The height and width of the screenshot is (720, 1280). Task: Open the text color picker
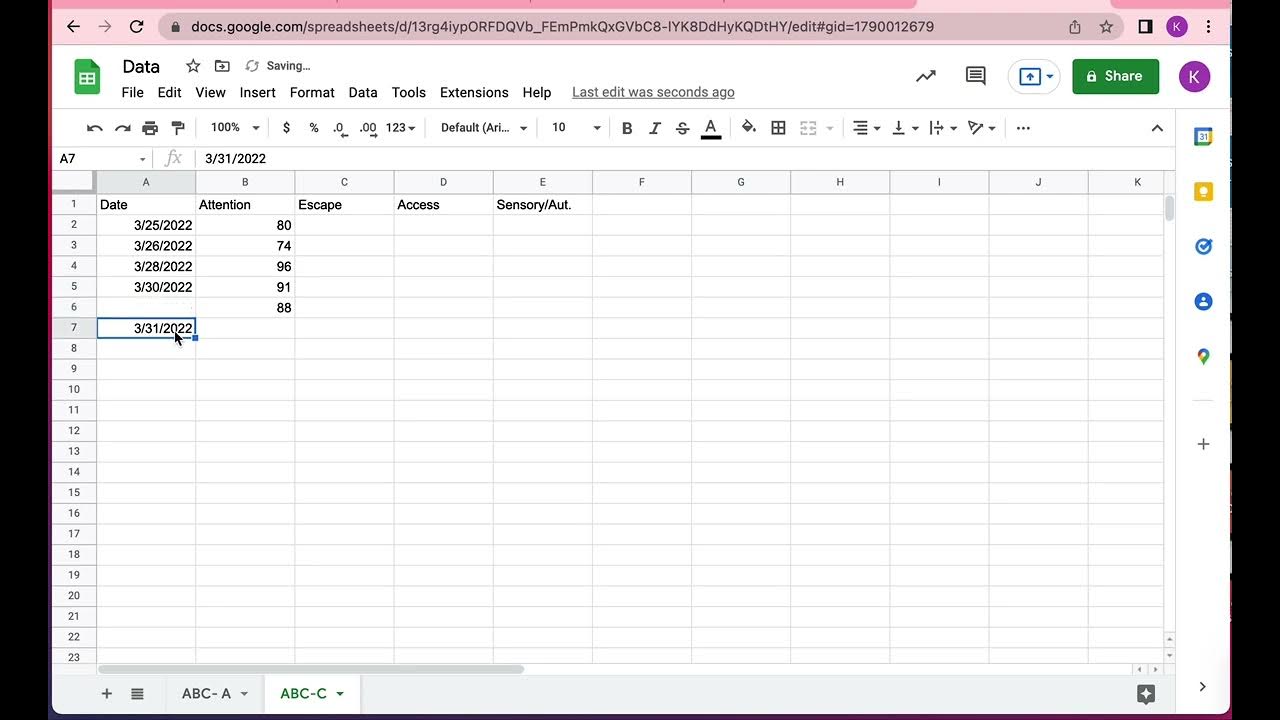click(x=711, y=128)
